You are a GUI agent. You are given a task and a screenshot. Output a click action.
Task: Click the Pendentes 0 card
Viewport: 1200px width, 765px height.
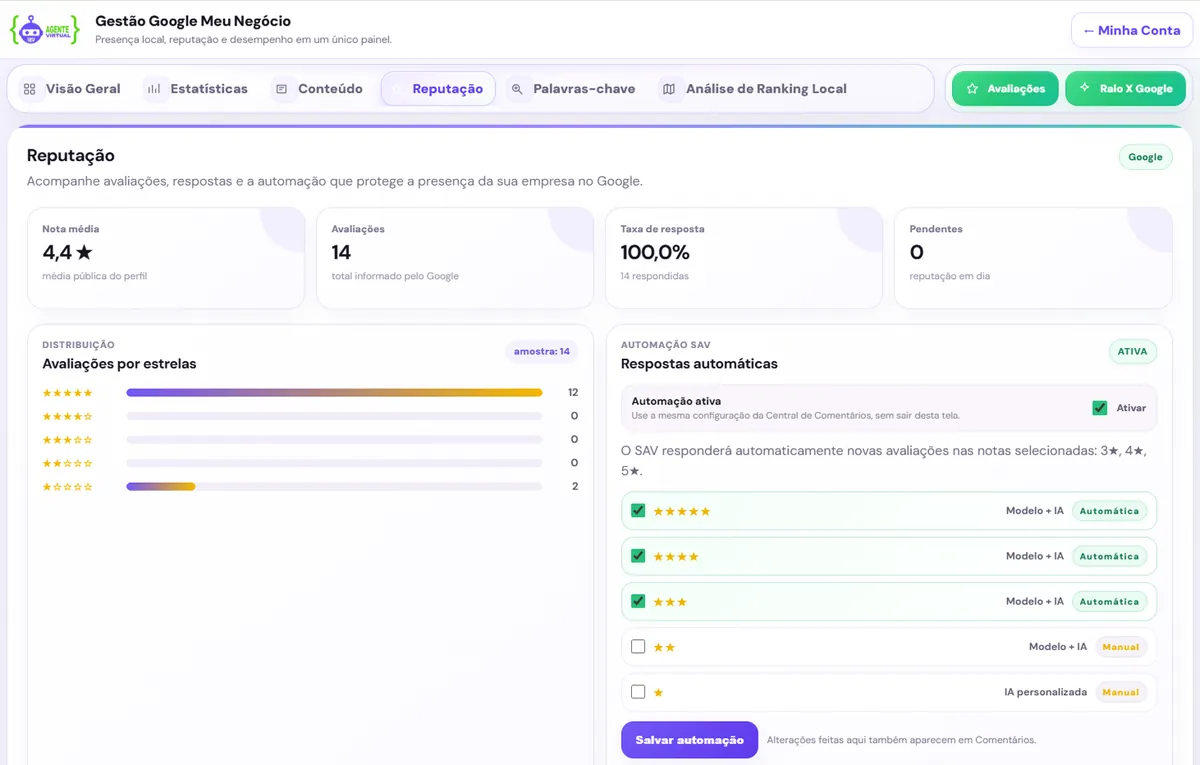1033,258
